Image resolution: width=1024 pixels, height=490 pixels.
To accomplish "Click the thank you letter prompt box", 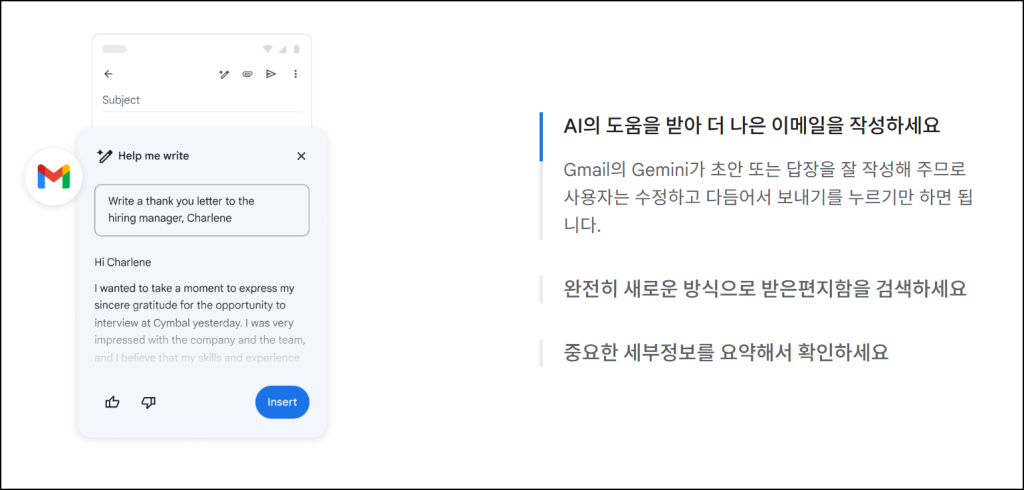I will click(x=202, y=210).
